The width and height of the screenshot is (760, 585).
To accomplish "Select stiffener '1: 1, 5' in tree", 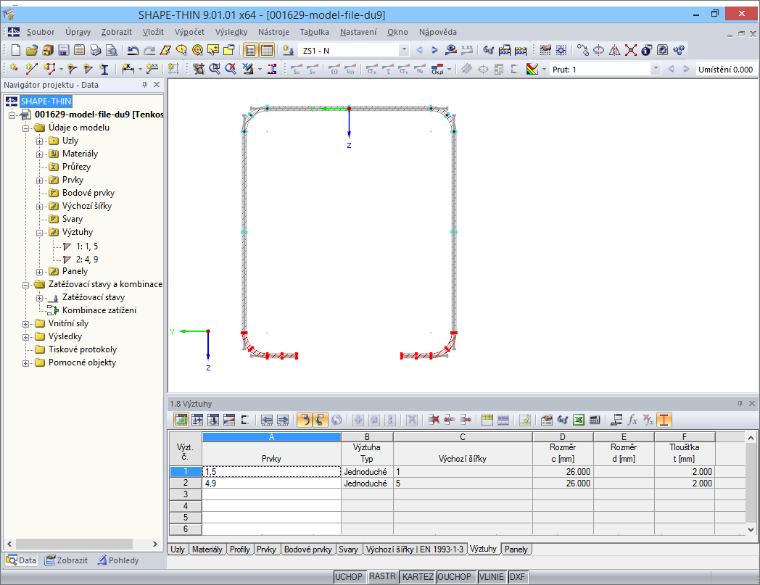I will 87,246.
